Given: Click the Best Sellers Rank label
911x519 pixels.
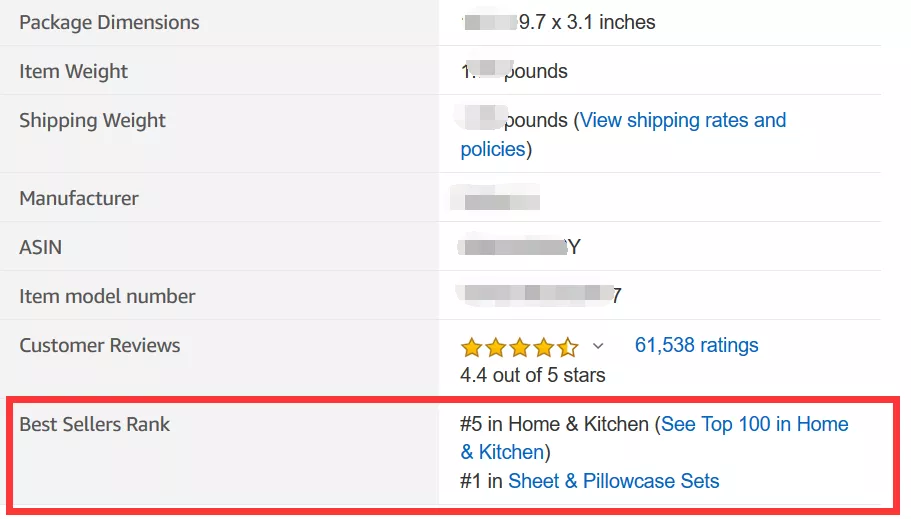Looking at the screenshot, I should [x=95, y=424].
